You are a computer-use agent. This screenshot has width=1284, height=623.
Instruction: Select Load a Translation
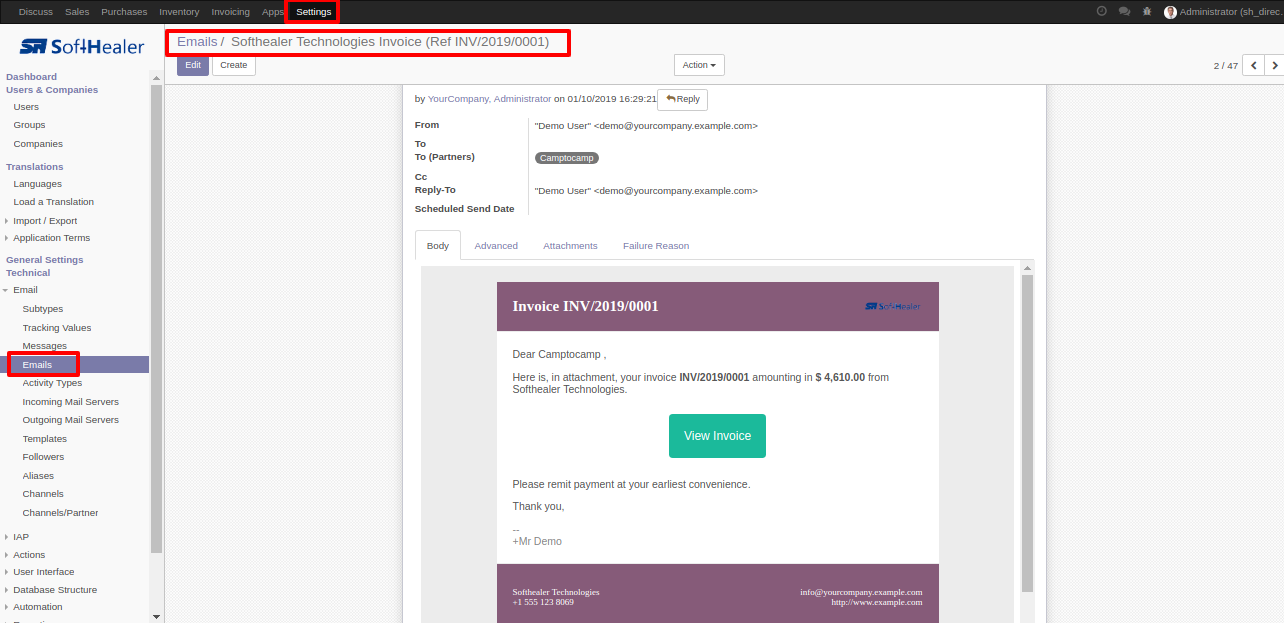[x=53, y=202]
